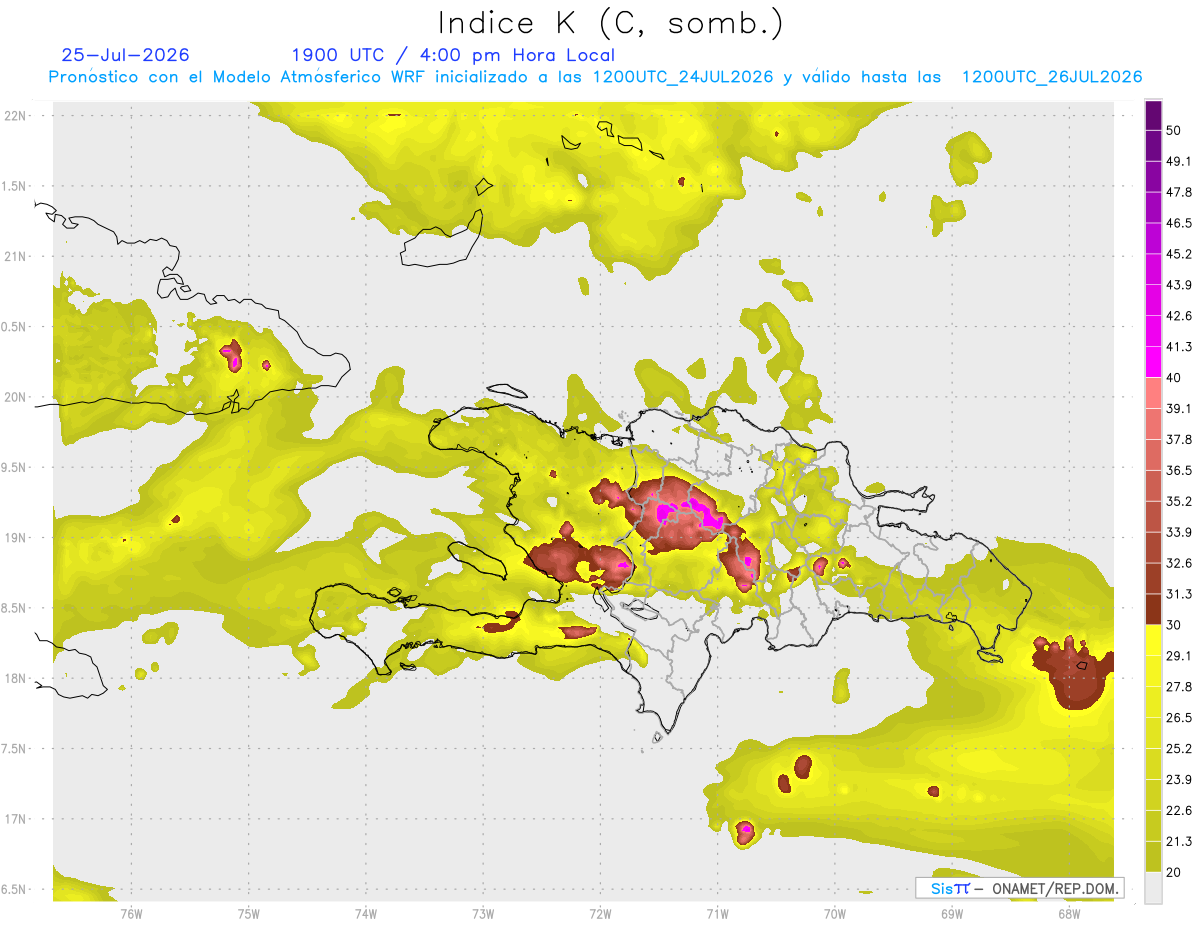Click the initialization time "1200UTC_24JUL2026"

pos(683,77)
